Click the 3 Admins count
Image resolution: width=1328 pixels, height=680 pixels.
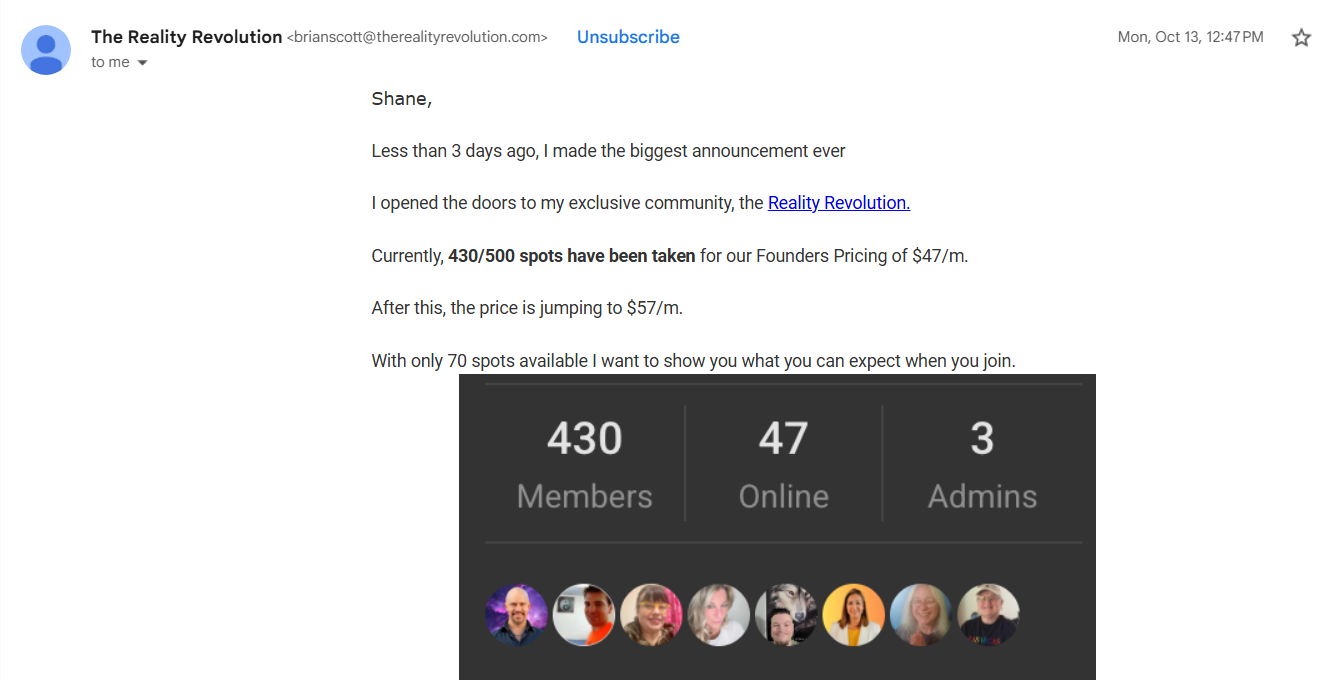click(x=982, y=464)
